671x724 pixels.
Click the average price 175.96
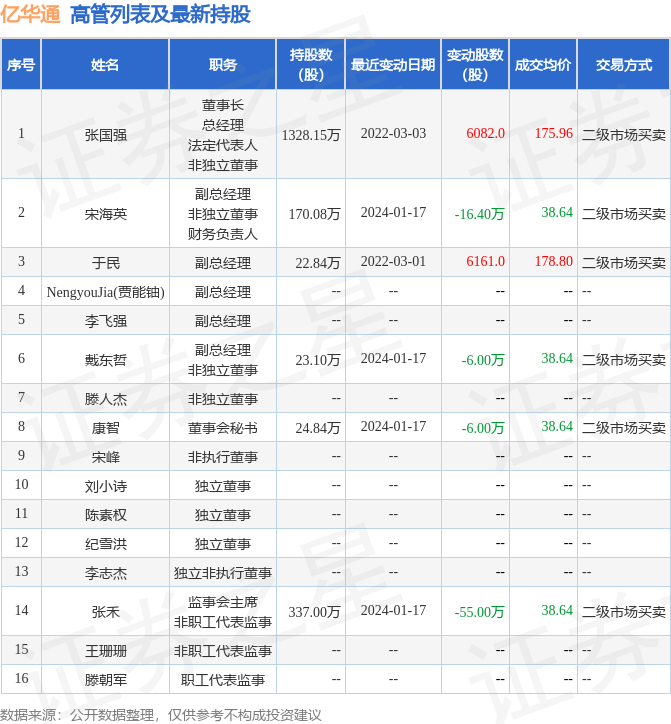[554, 133]
